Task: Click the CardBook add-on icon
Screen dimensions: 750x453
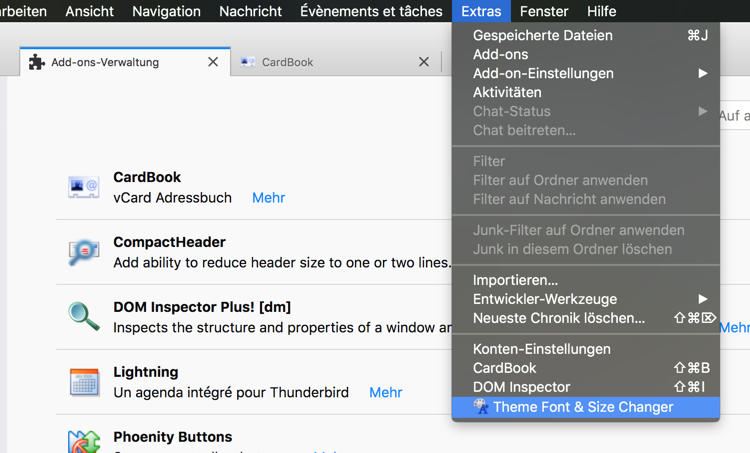Action: [x=84, y=187]
